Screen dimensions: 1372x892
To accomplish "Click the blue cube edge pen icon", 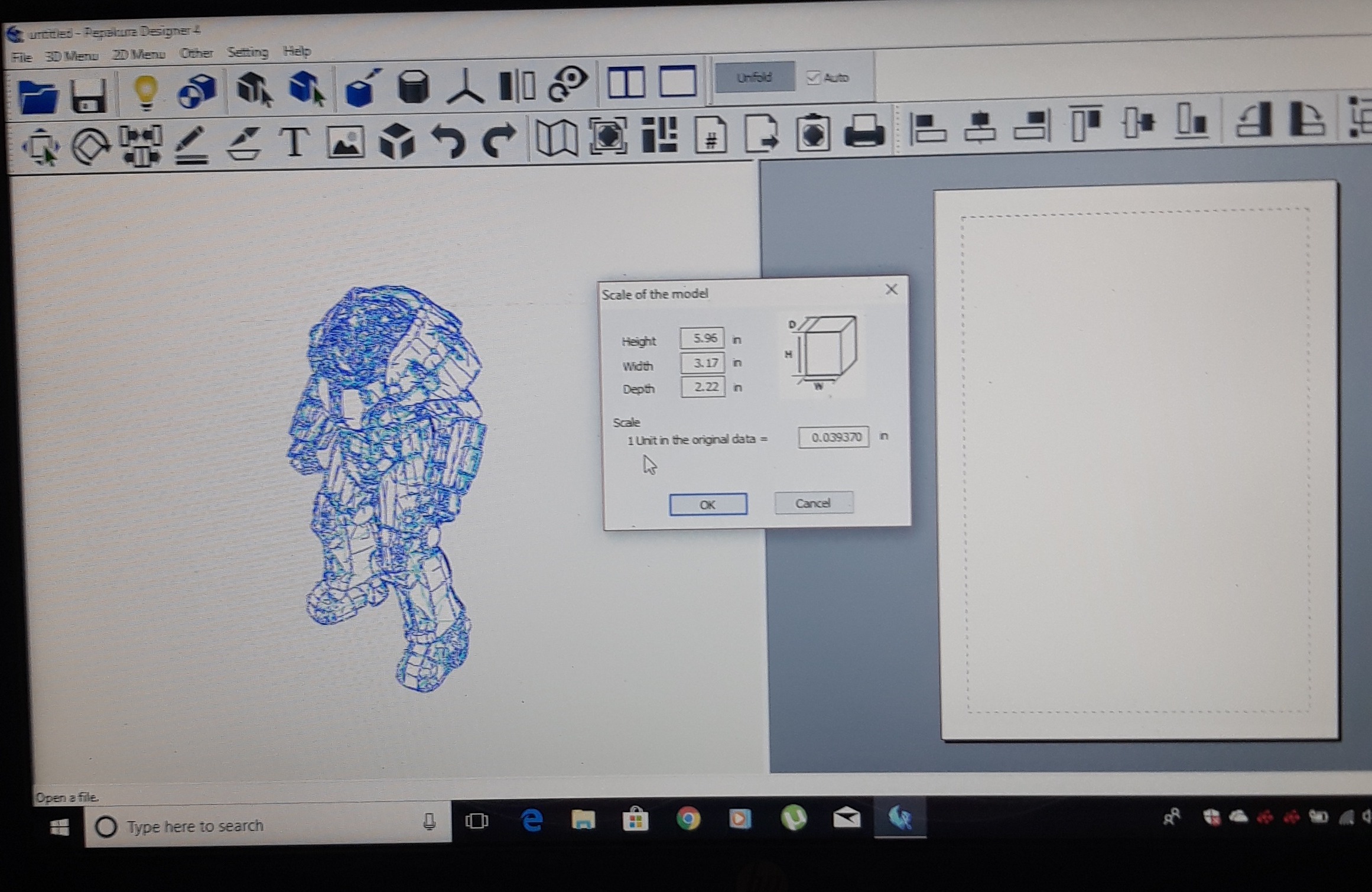I will 362,87.
